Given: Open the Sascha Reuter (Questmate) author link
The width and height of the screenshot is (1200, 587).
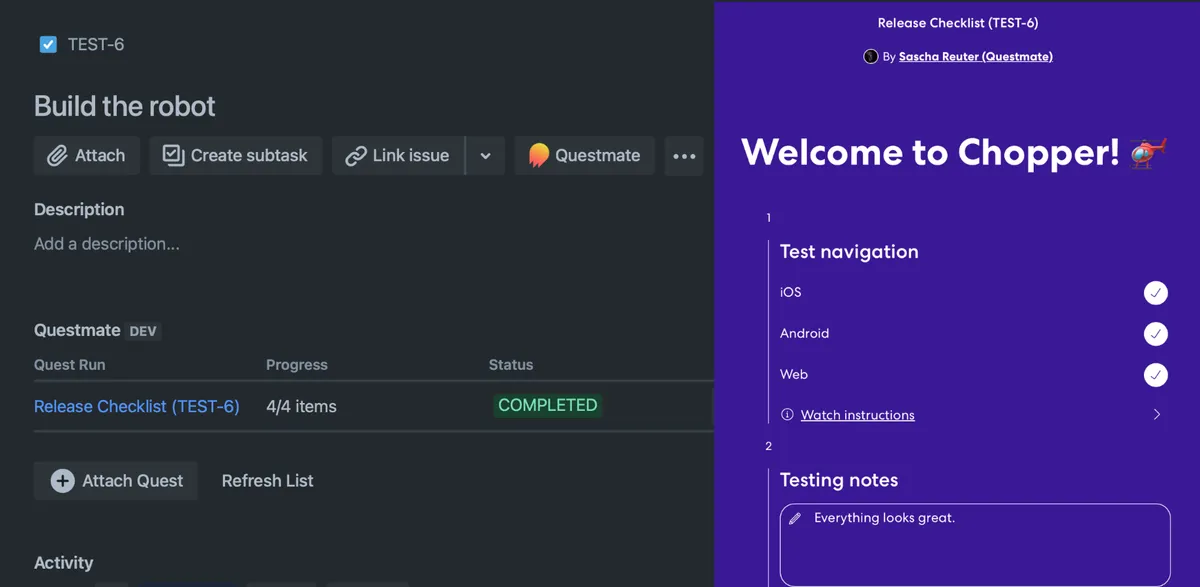Looking at the screenshot, I should [976, 57].
